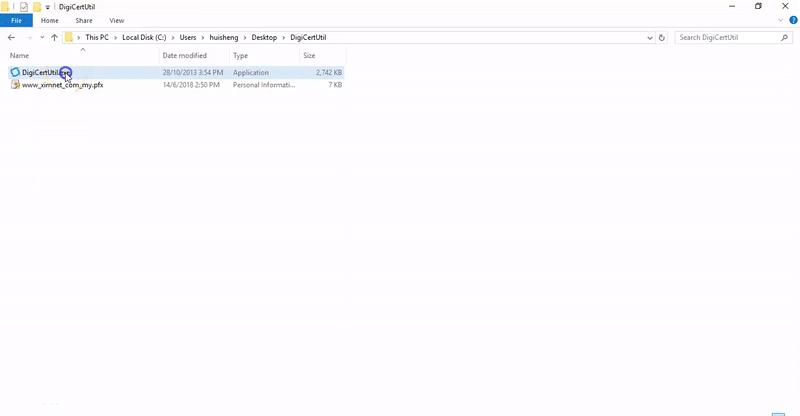800x416 pixels.
Task: Sort by the Date modified column
Action: [185, 56]
